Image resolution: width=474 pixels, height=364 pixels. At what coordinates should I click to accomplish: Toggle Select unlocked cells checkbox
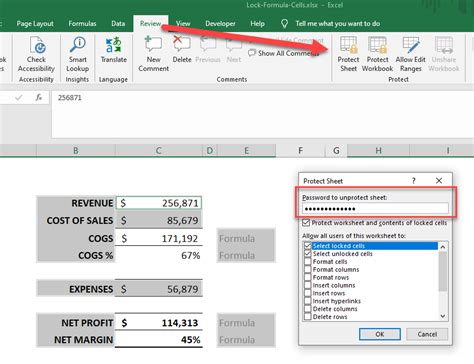pos(308,254)
